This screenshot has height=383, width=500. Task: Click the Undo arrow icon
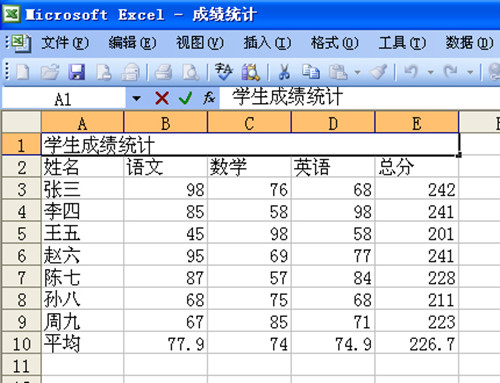click(x=411, y=72)
